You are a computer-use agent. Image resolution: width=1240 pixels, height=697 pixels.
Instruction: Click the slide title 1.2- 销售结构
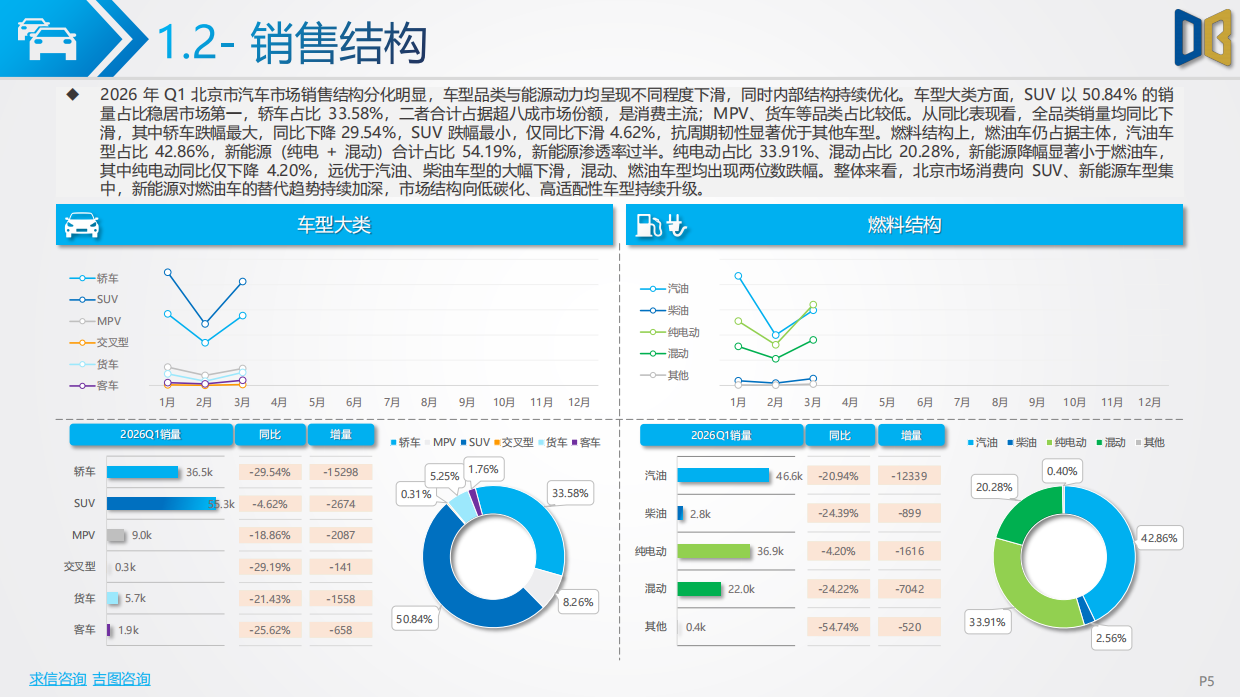tap(292, 44)
